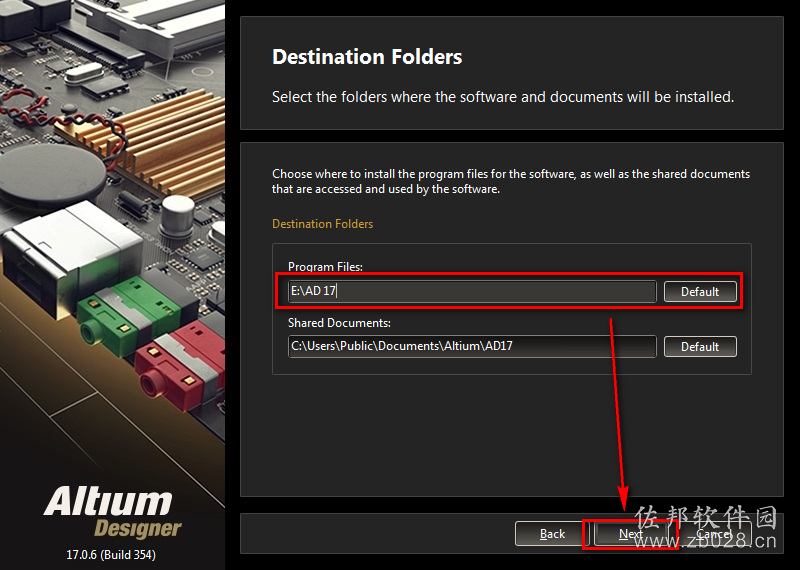Go to previous step with Back
The height and width of the screenshot is (570, 800).
click(552, 534)
